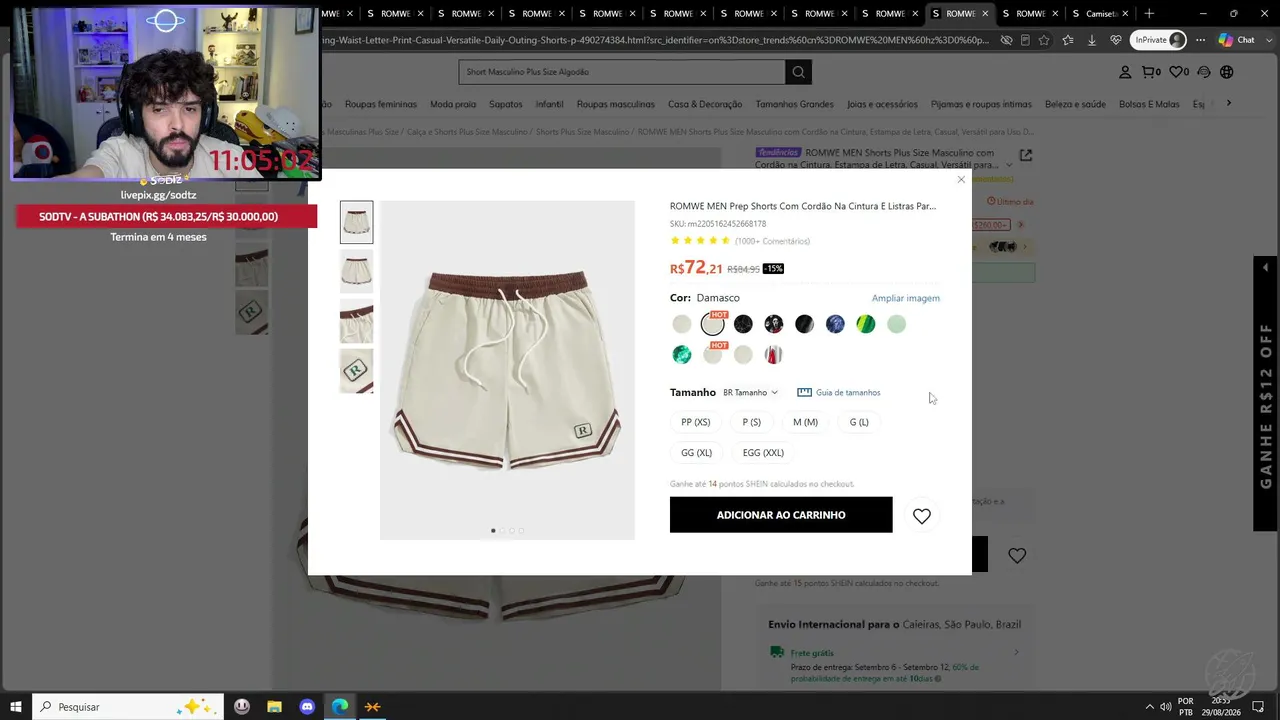Open the Guia de tamanhos link

[x=848, y=393]
